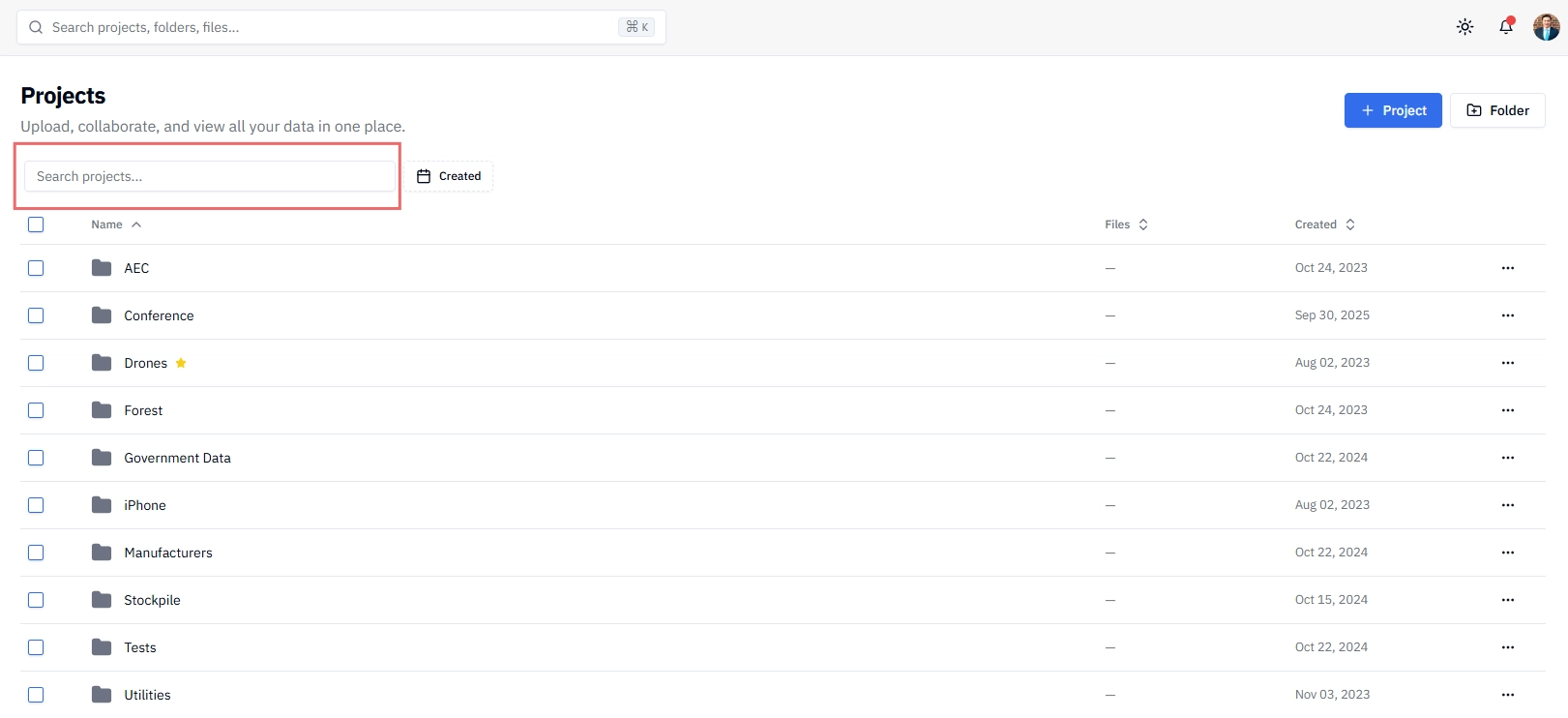This screenshot has height=718, width=1568.
Task: Click the yellow star next to Drones
Action: [181, 363]
